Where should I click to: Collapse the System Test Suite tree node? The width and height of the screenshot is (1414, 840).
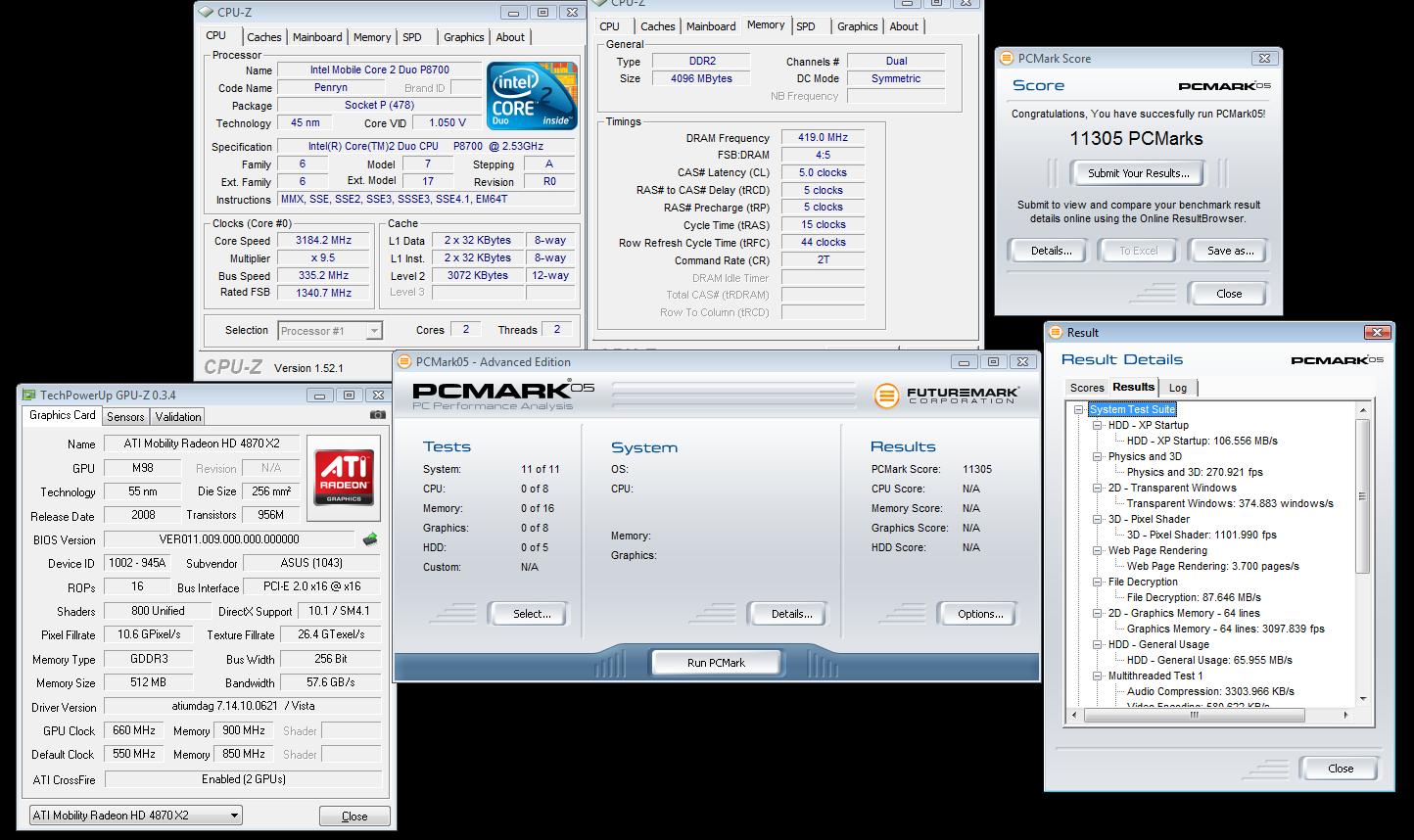1079,410
